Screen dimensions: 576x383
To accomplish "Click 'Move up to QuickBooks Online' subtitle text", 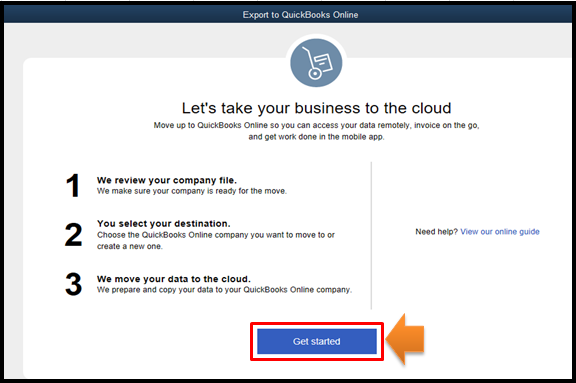I will (316, 131).
